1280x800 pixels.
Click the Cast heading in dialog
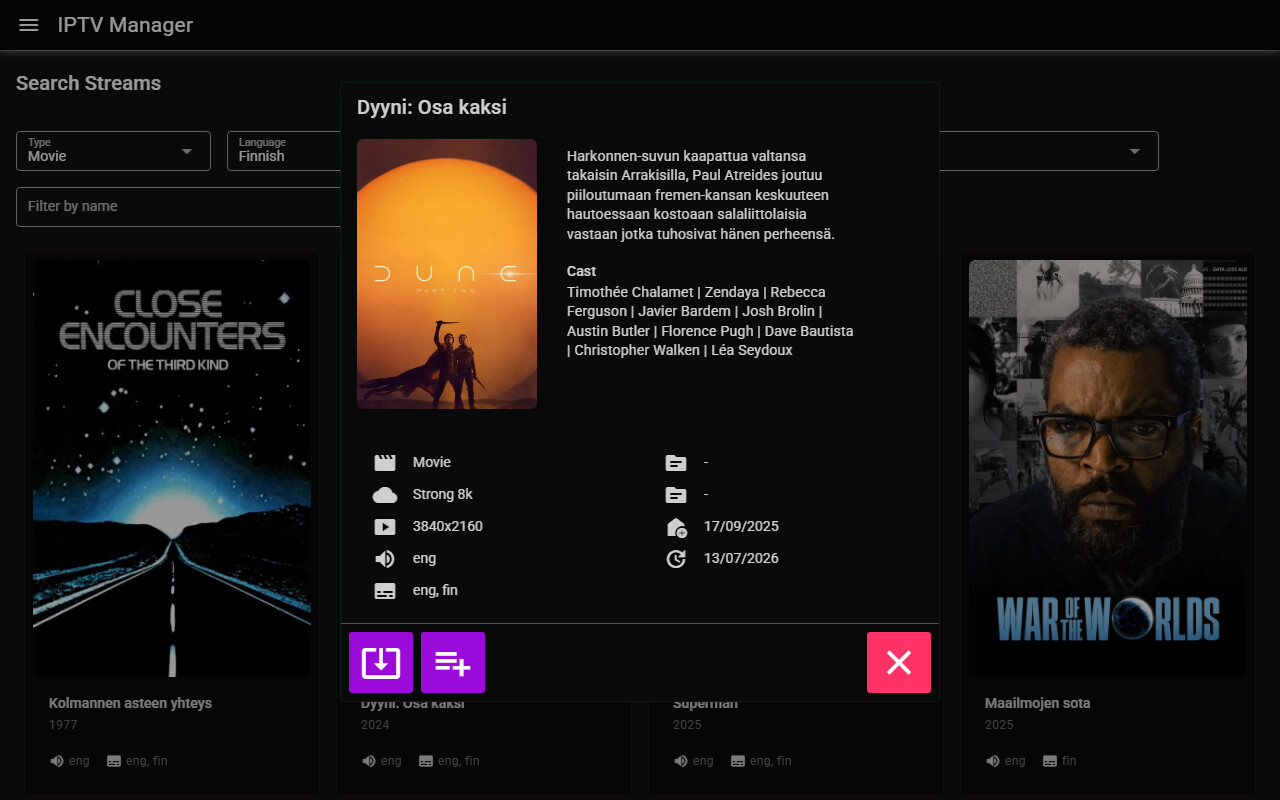[581, 271]
